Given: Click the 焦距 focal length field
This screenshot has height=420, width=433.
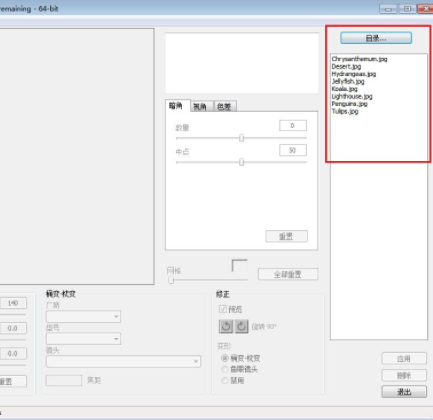Looking at the screenshot, I should (x=64, y=380).
